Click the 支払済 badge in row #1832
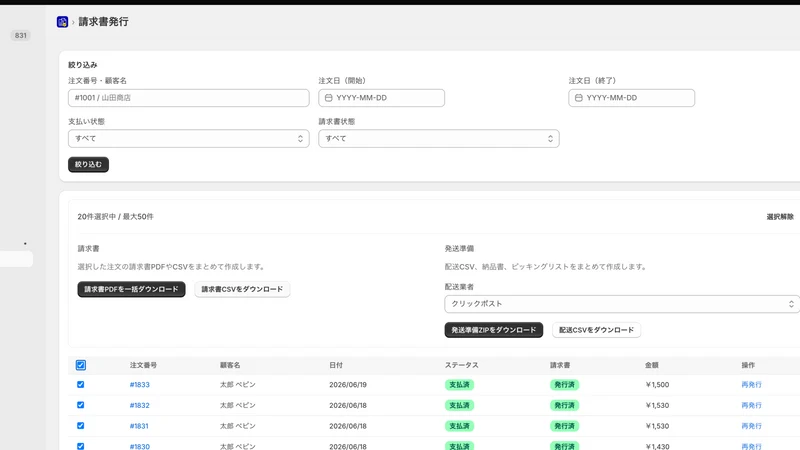Screen dimensions: 800x450 pyautogui.click(x=459, y=405)
